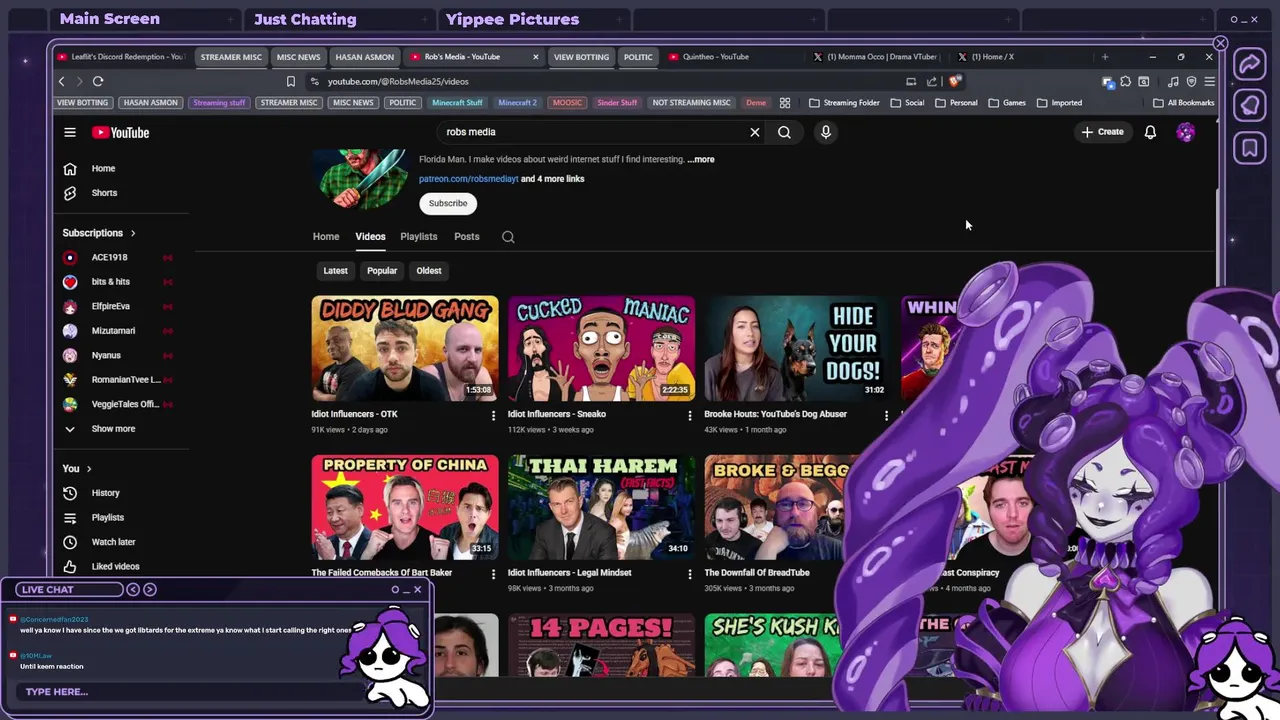
Task: Open the All Bookmarks folder
Action: pyautogui.click(x=1183, y=102)
